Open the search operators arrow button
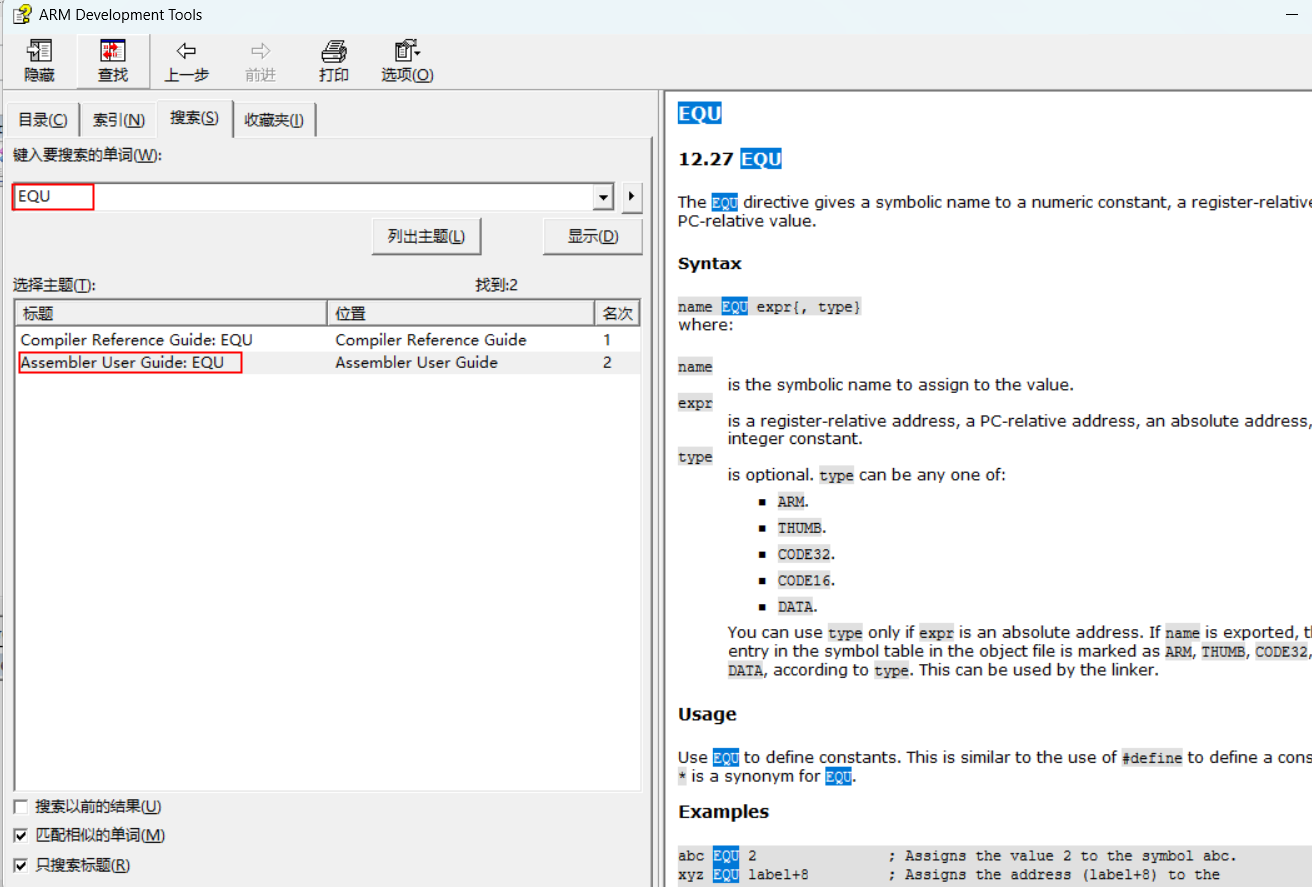1312x887 pixels. point(631,197)
